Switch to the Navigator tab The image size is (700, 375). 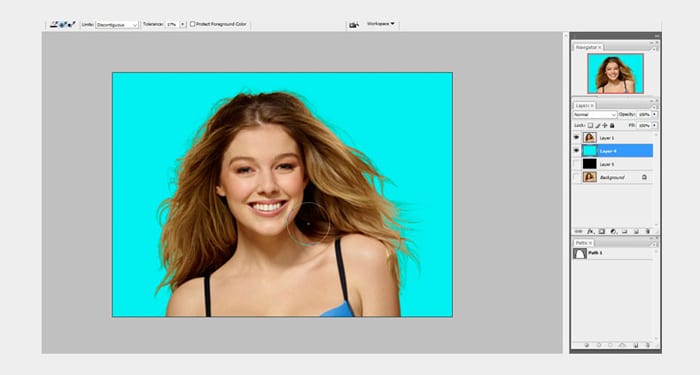pyautogui.click(x=587, y=47)
